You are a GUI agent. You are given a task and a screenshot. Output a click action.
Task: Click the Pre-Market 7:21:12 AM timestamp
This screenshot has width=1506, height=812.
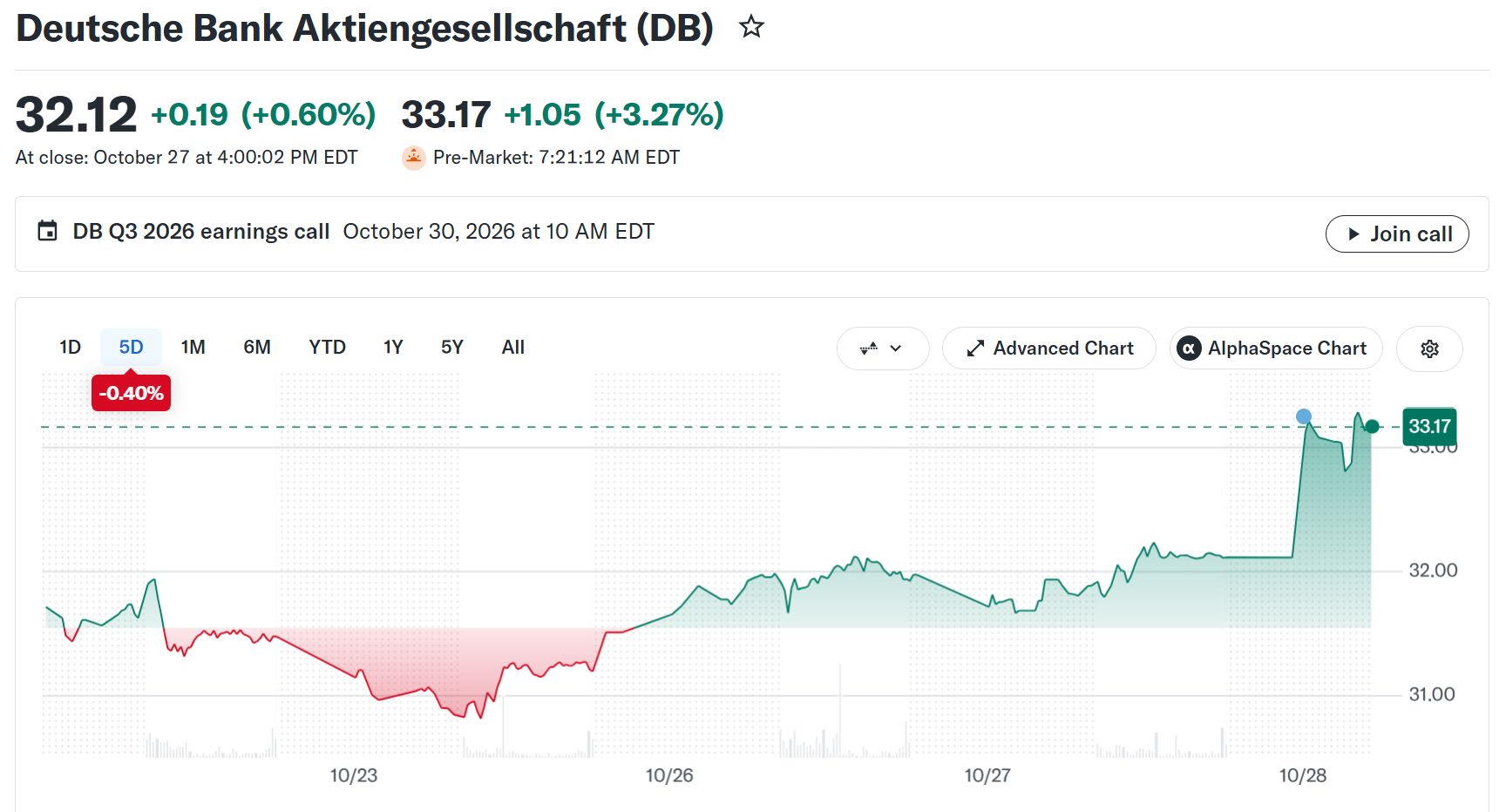[556, 157]
